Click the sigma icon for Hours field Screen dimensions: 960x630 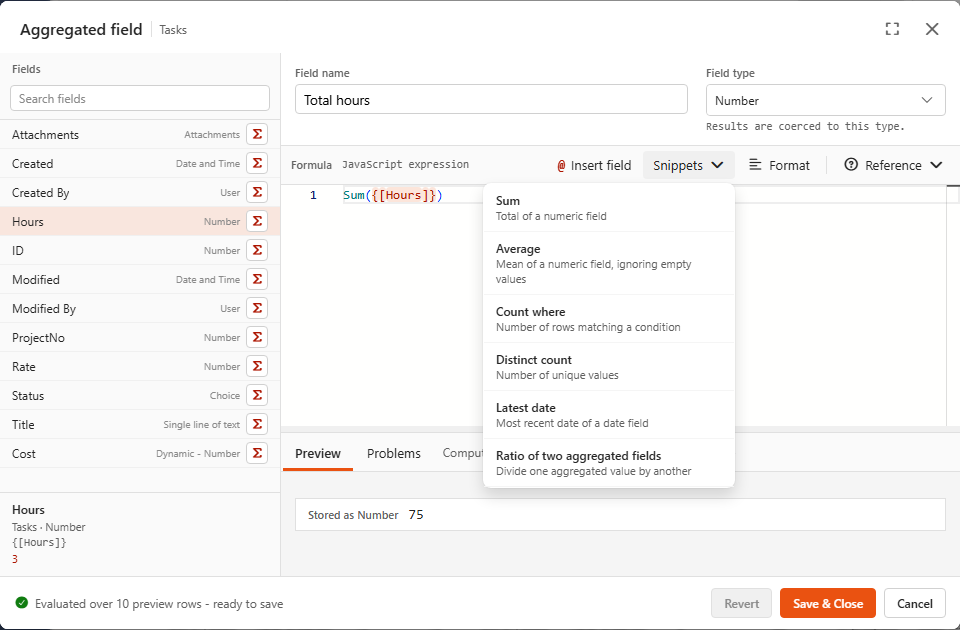coord(257,221)
